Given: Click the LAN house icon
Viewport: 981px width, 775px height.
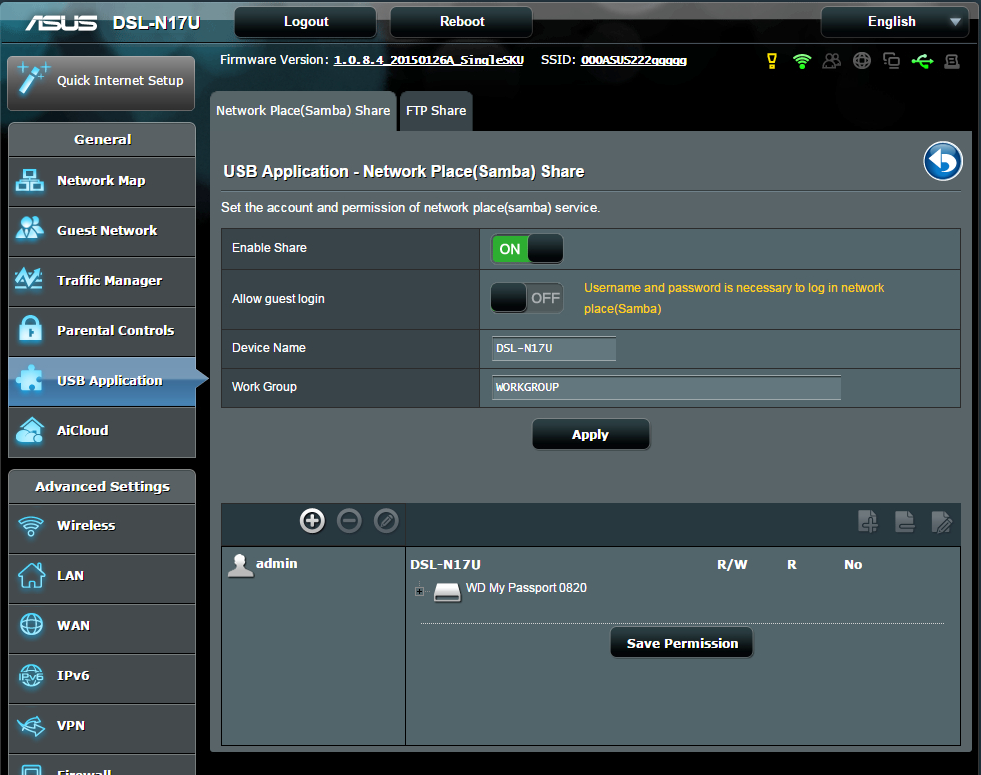Looking at the screenshot, I should (x=31, y=575).
